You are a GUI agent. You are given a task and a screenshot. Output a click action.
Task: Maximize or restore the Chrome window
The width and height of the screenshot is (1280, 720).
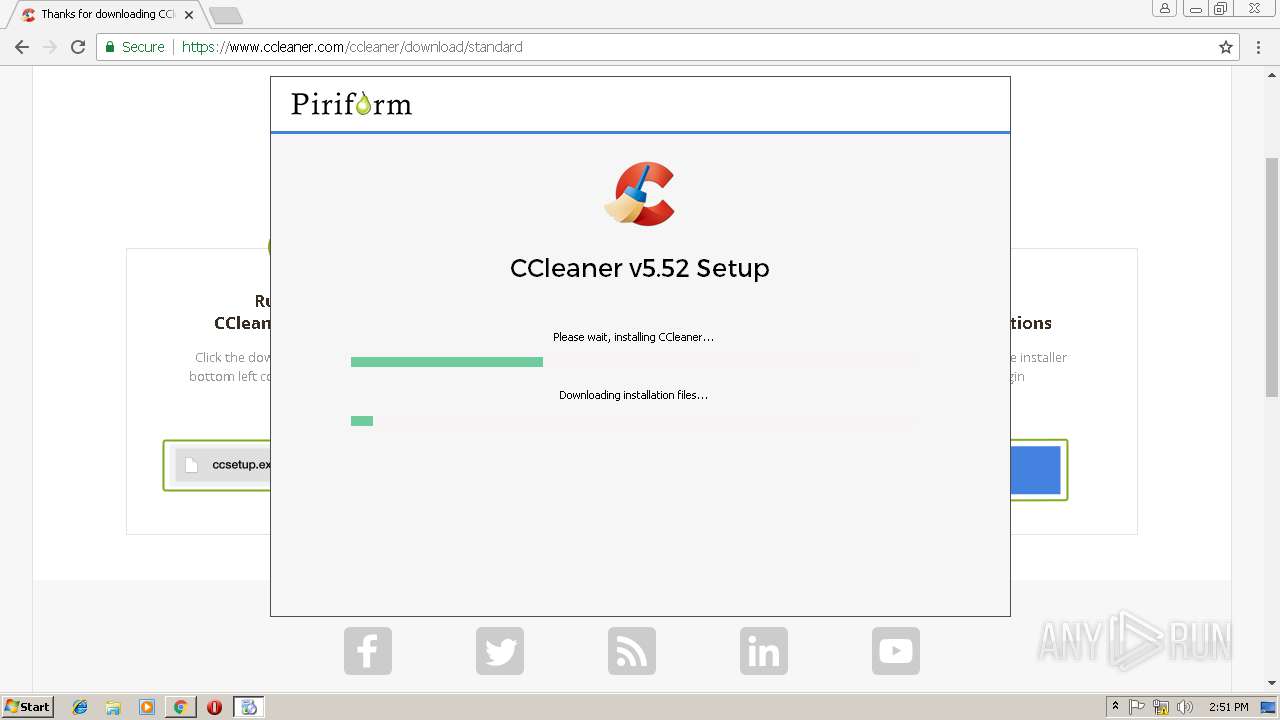tap(1221, 9)
